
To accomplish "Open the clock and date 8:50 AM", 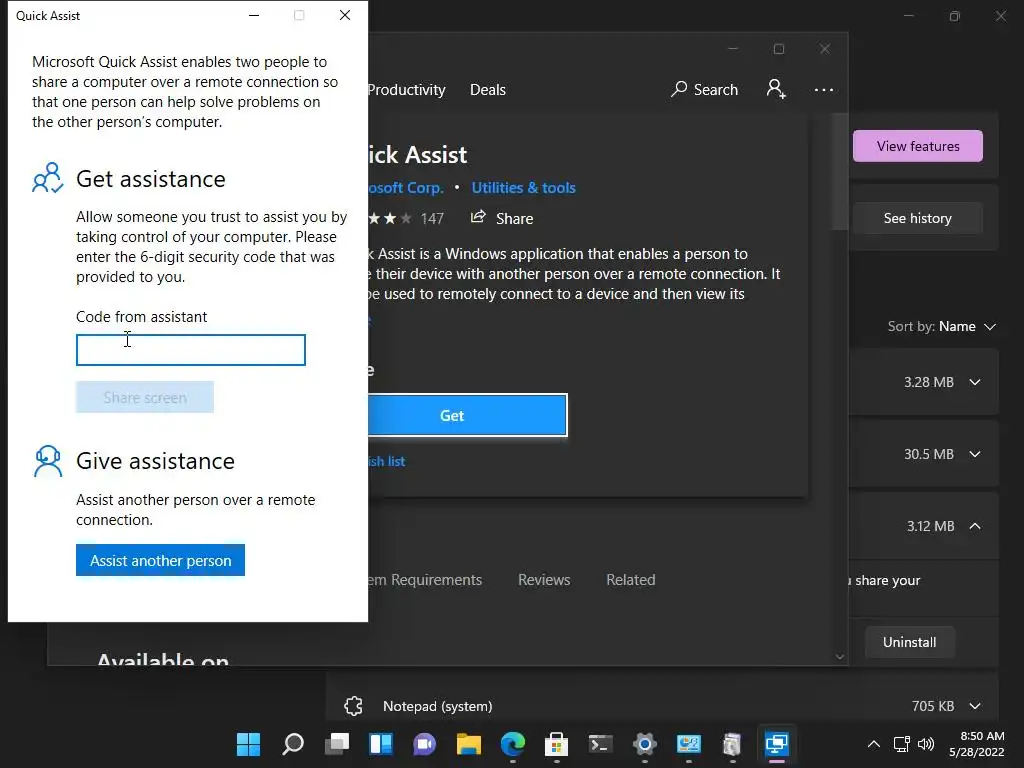I will (976, 744).
